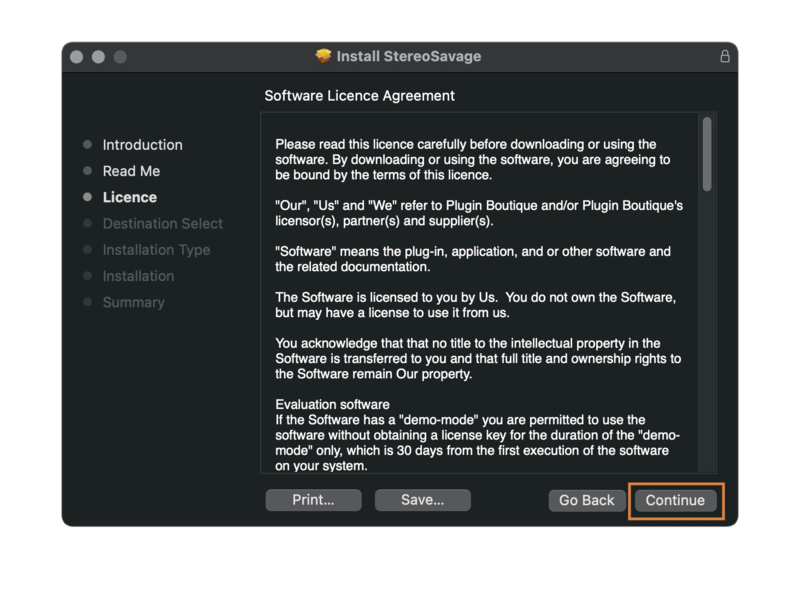Click the Software Licence Agreement heading
The image size is (800, 608).
click(359, 96)
